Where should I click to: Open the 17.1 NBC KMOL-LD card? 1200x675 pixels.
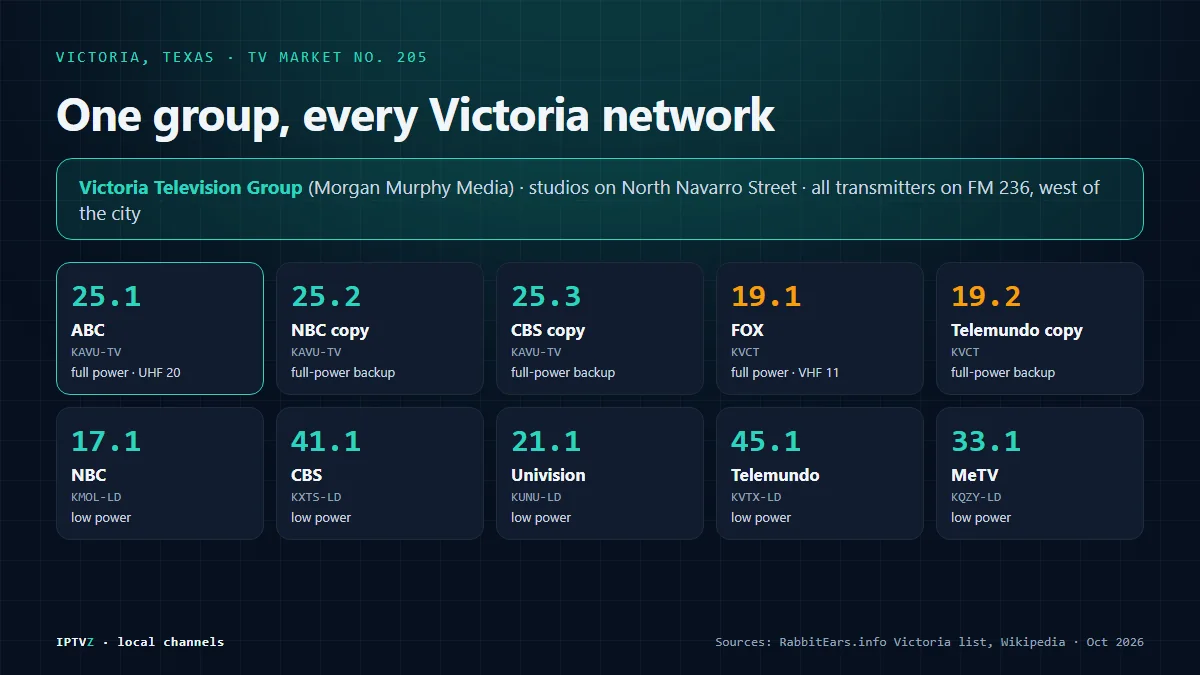(x=160, y=473)
